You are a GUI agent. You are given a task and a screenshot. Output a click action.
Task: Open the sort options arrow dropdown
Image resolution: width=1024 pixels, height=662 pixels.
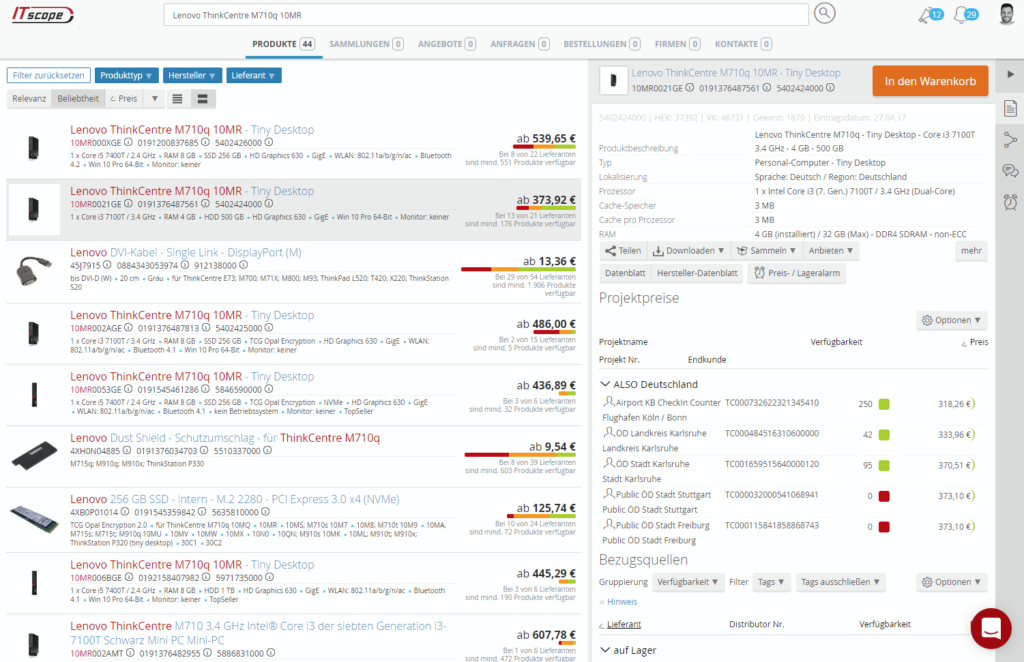point(155,99)
